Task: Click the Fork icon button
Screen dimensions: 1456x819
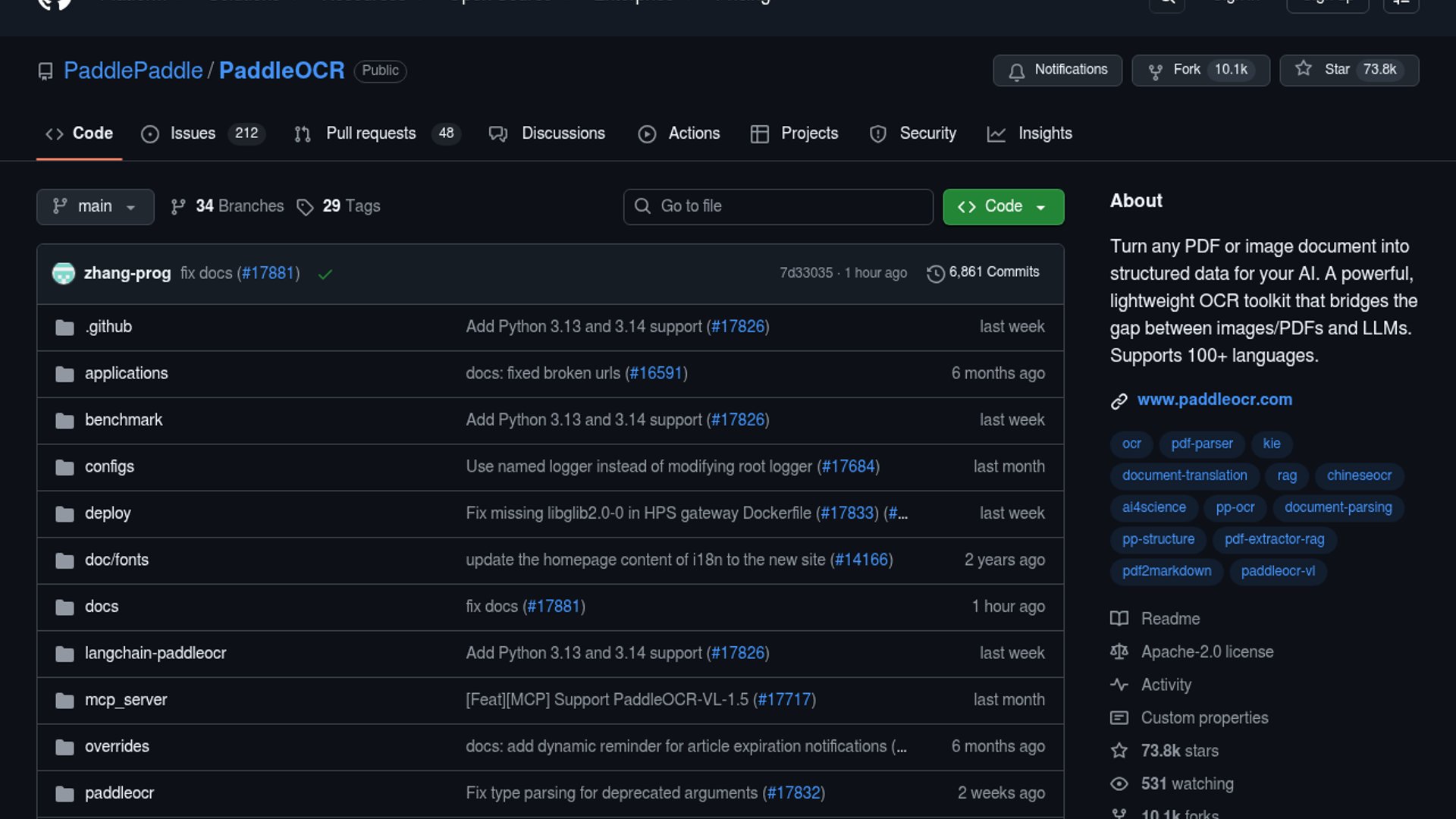Action: click(x=1155, y=71)
